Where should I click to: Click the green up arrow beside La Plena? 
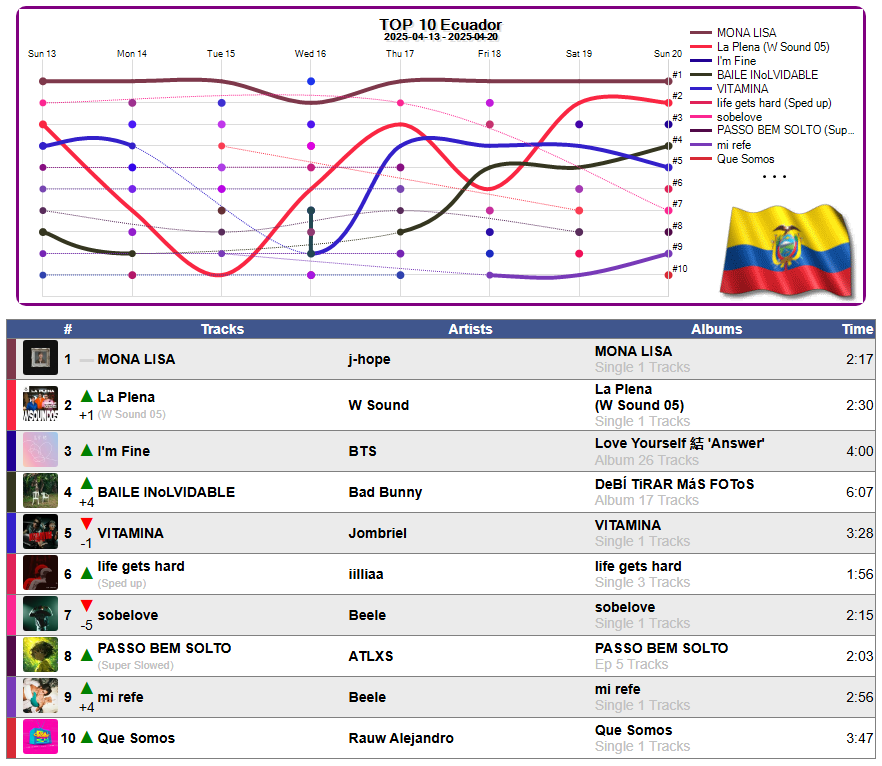coord(87,396)
